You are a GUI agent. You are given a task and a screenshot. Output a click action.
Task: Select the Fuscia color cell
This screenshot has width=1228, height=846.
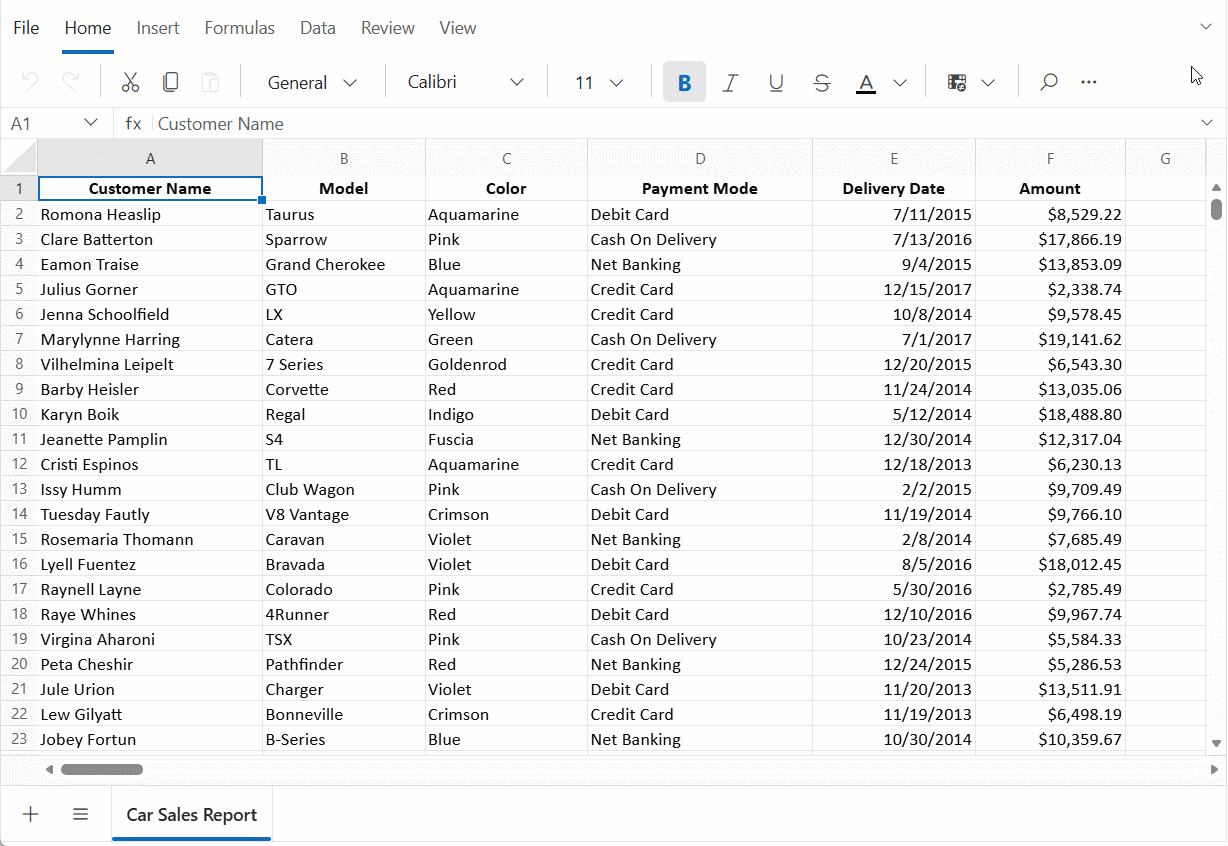[506, 439]
